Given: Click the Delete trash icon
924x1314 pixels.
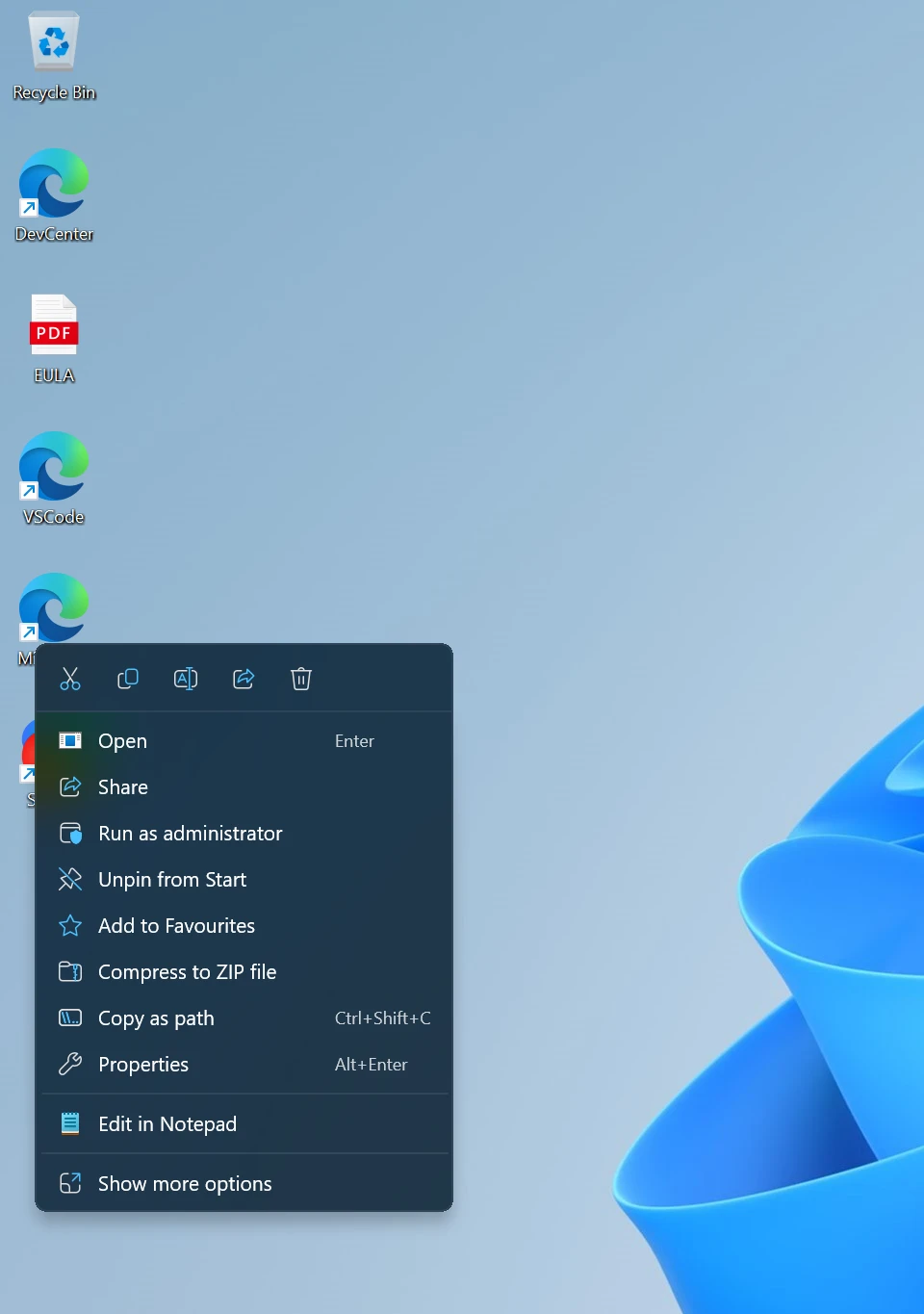Looking at the screenshot, I should click(x=301, y=679).
